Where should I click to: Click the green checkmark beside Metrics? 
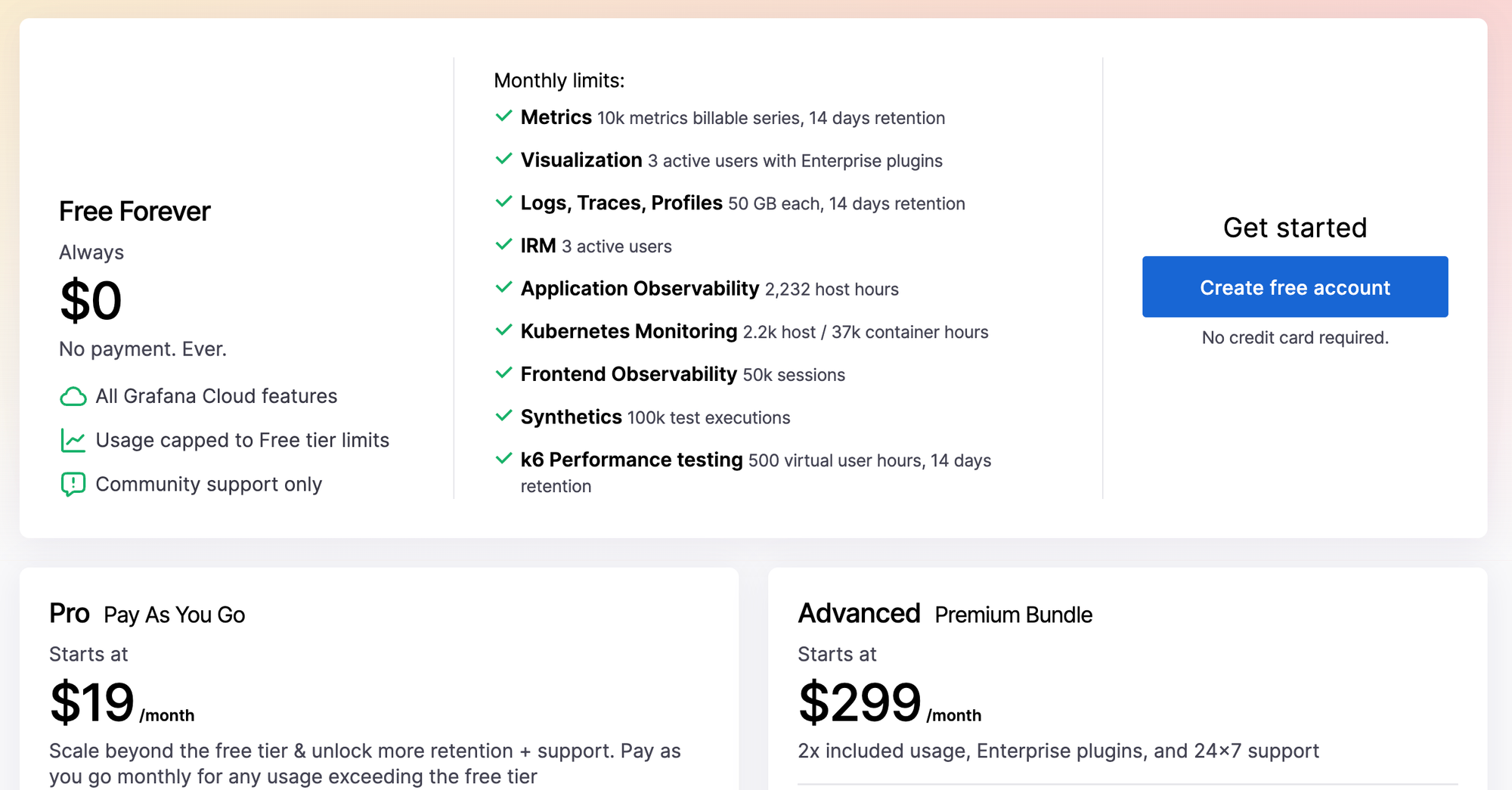[505, 116]
